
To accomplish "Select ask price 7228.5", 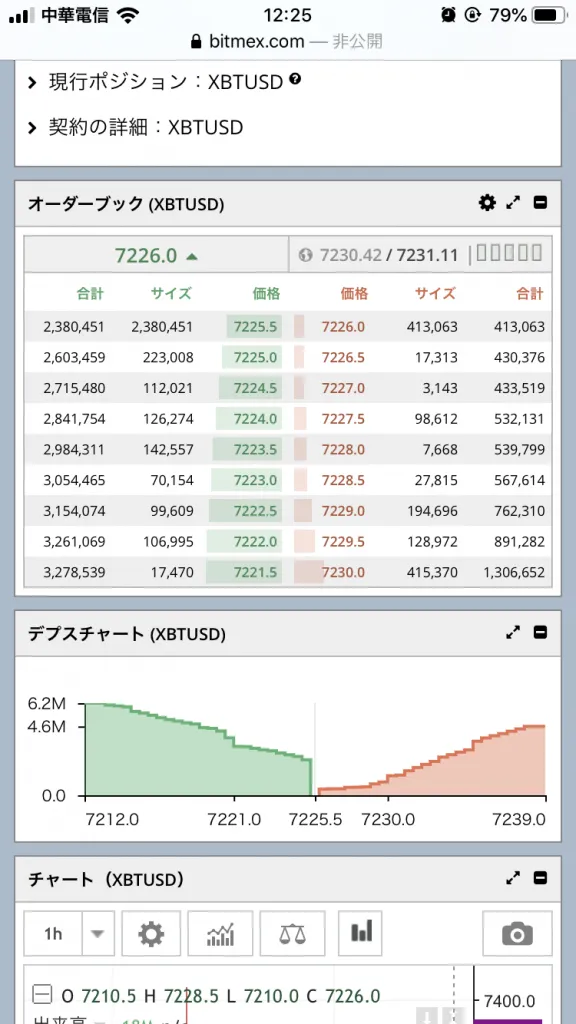I will tap(343, 480).
